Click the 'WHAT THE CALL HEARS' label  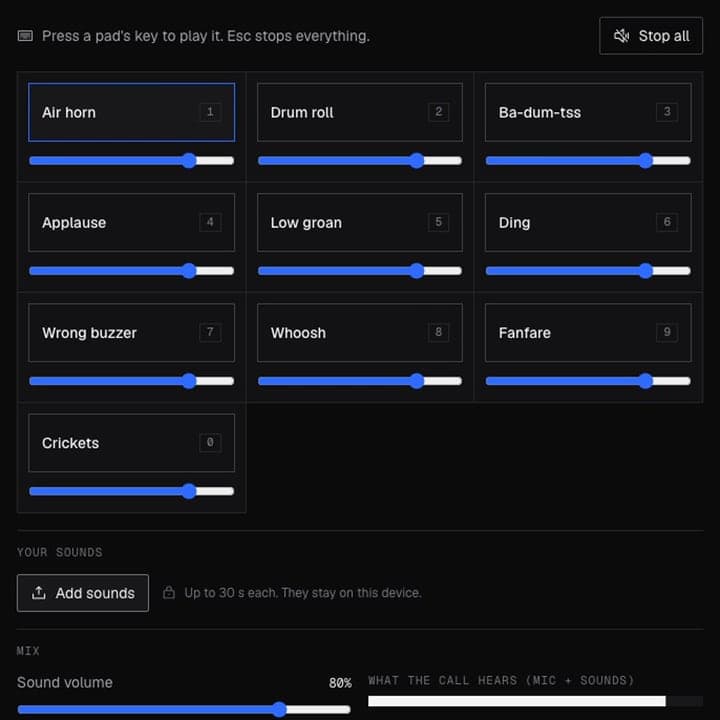(501, 680)
